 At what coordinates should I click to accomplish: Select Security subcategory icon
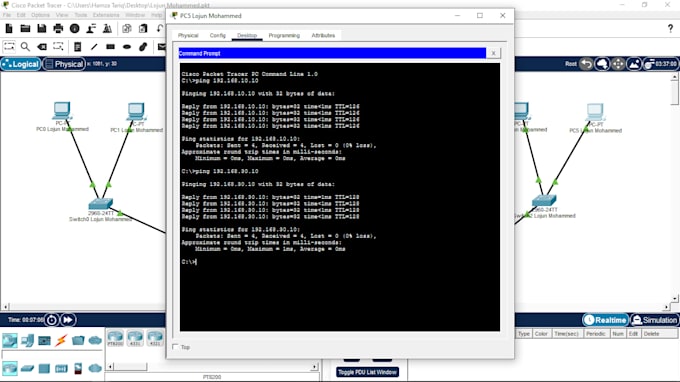78,369
